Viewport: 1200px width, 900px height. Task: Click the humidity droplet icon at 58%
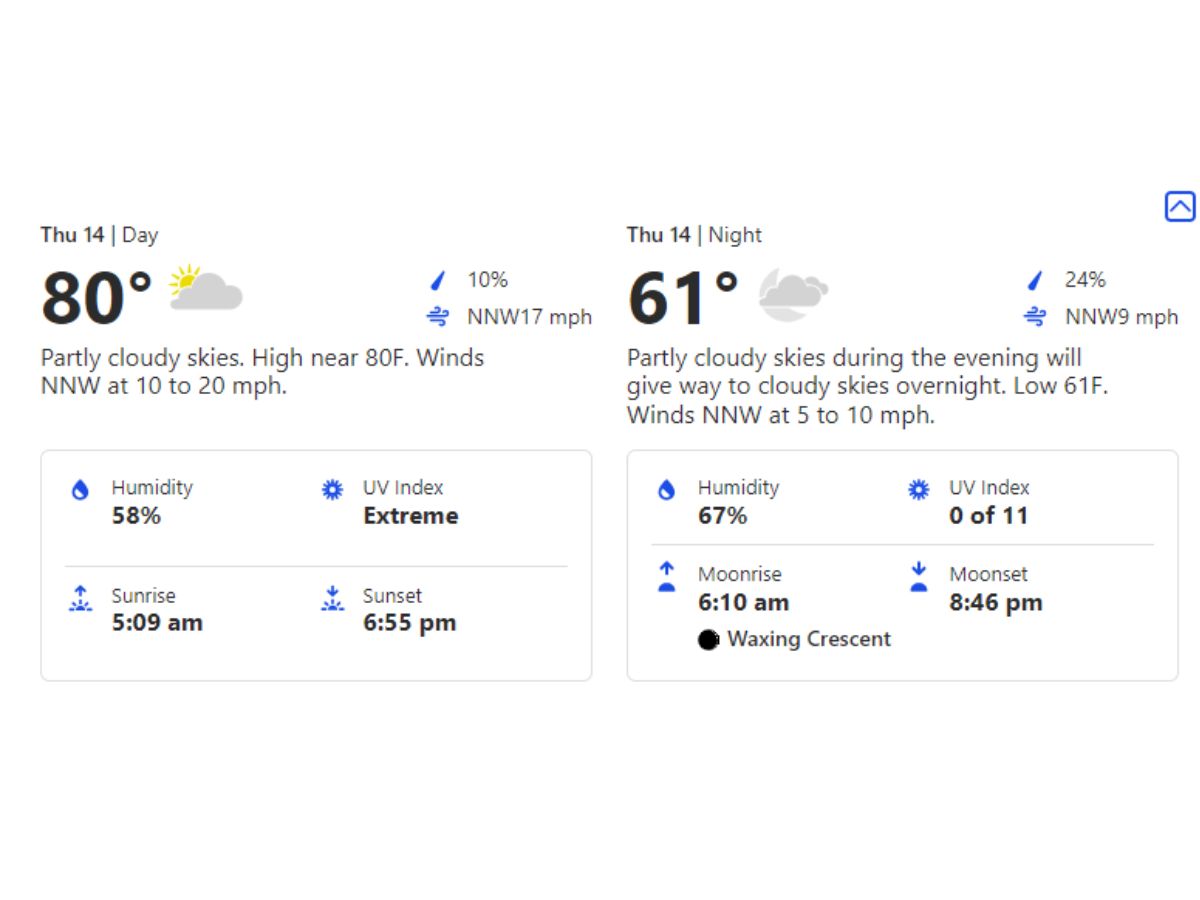pos(80,490)
